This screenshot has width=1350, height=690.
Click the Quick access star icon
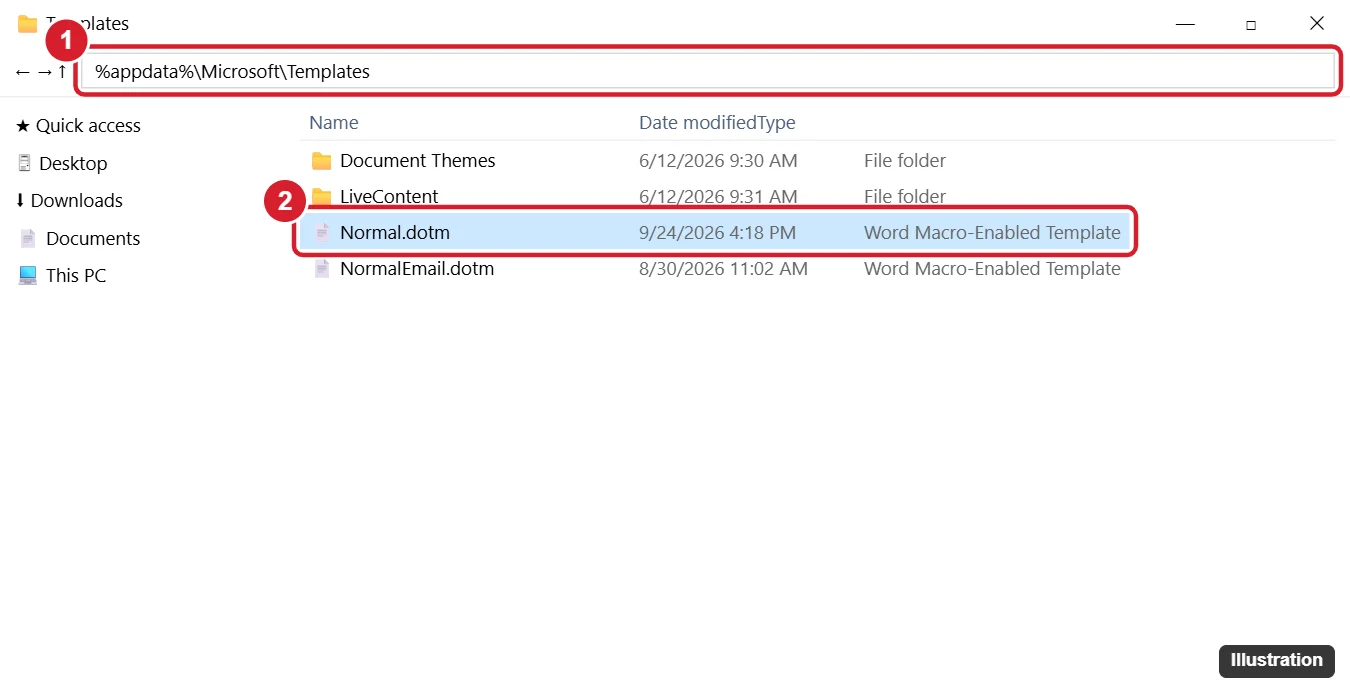tap(23, 126)
